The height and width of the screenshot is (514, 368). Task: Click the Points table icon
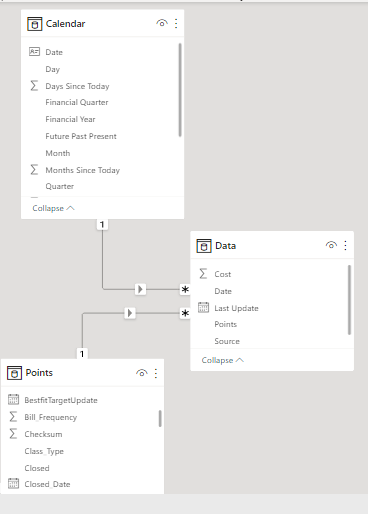(14, 373)
